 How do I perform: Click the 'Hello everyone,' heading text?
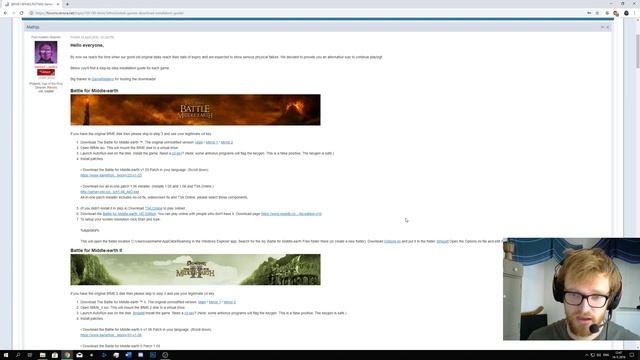tap(87, 45)
